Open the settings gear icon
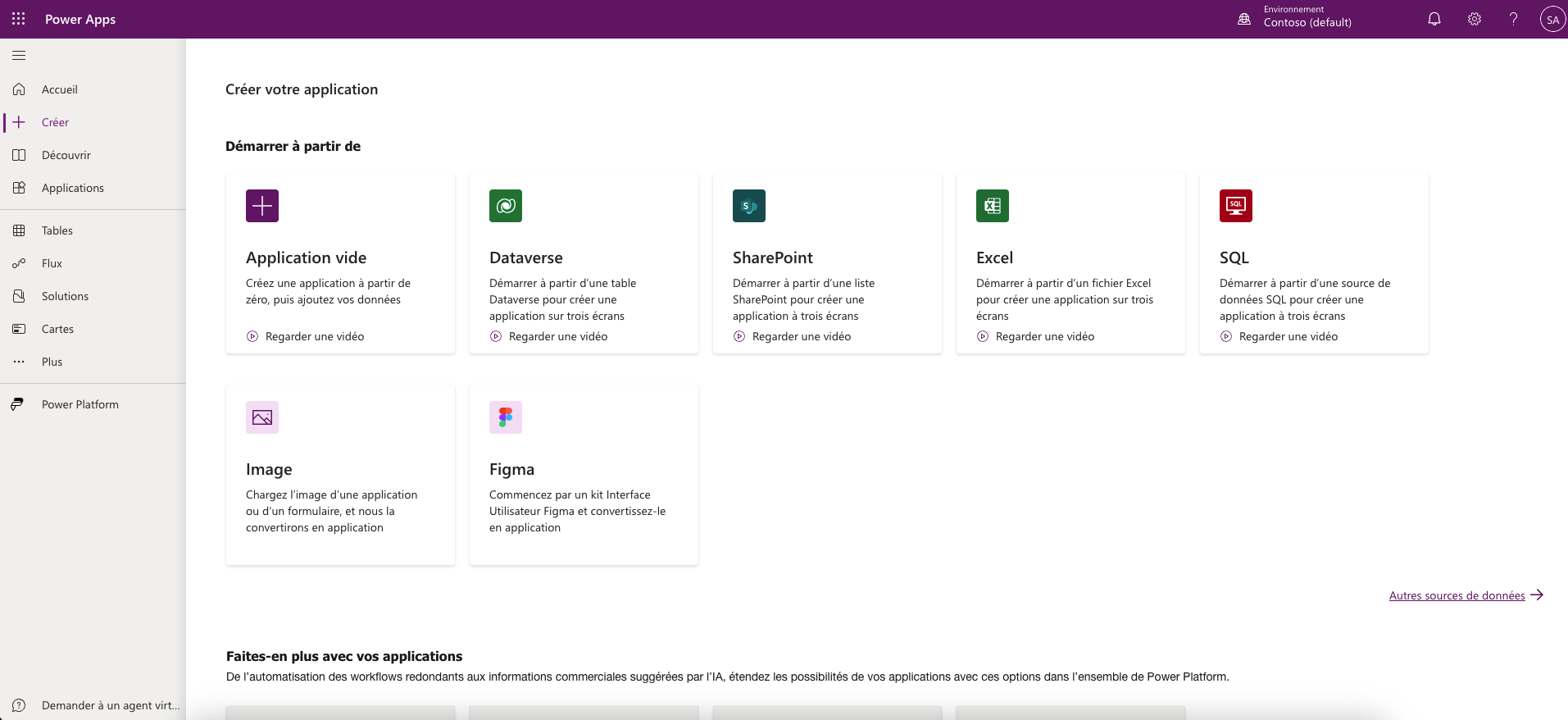Screen dimensions: 1568x720 [x=1475, y=19]
